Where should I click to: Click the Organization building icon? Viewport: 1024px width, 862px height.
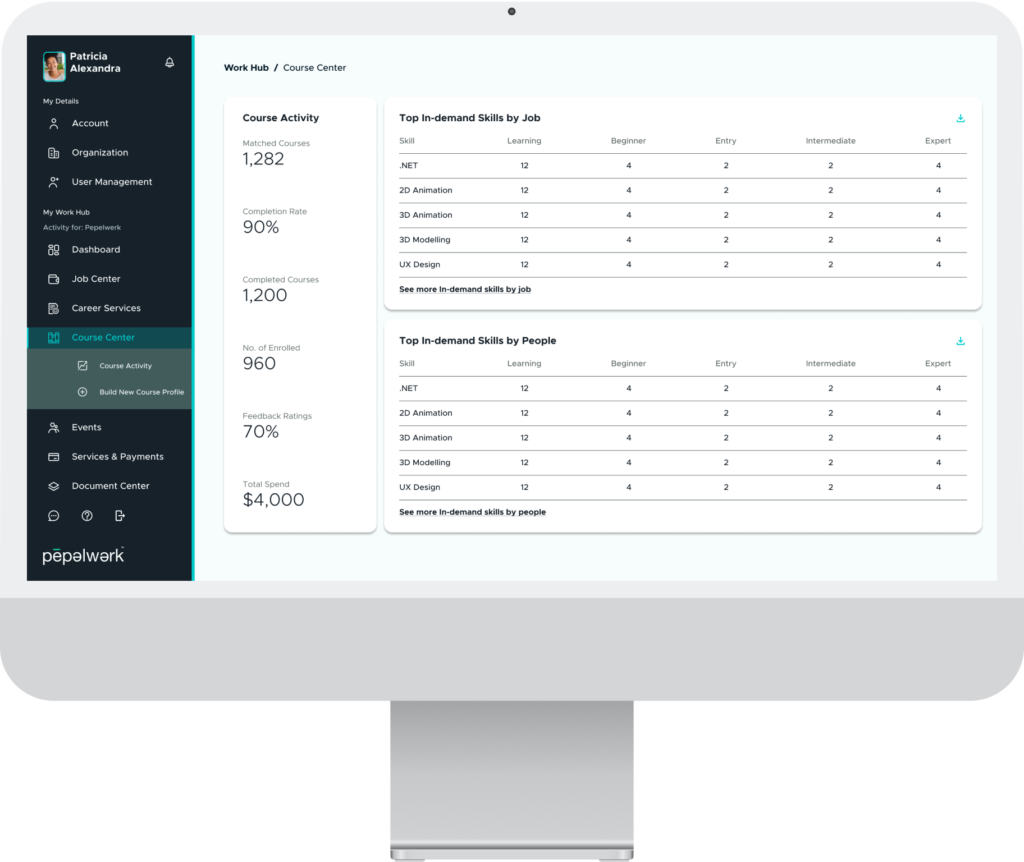(x=54, y=153)
